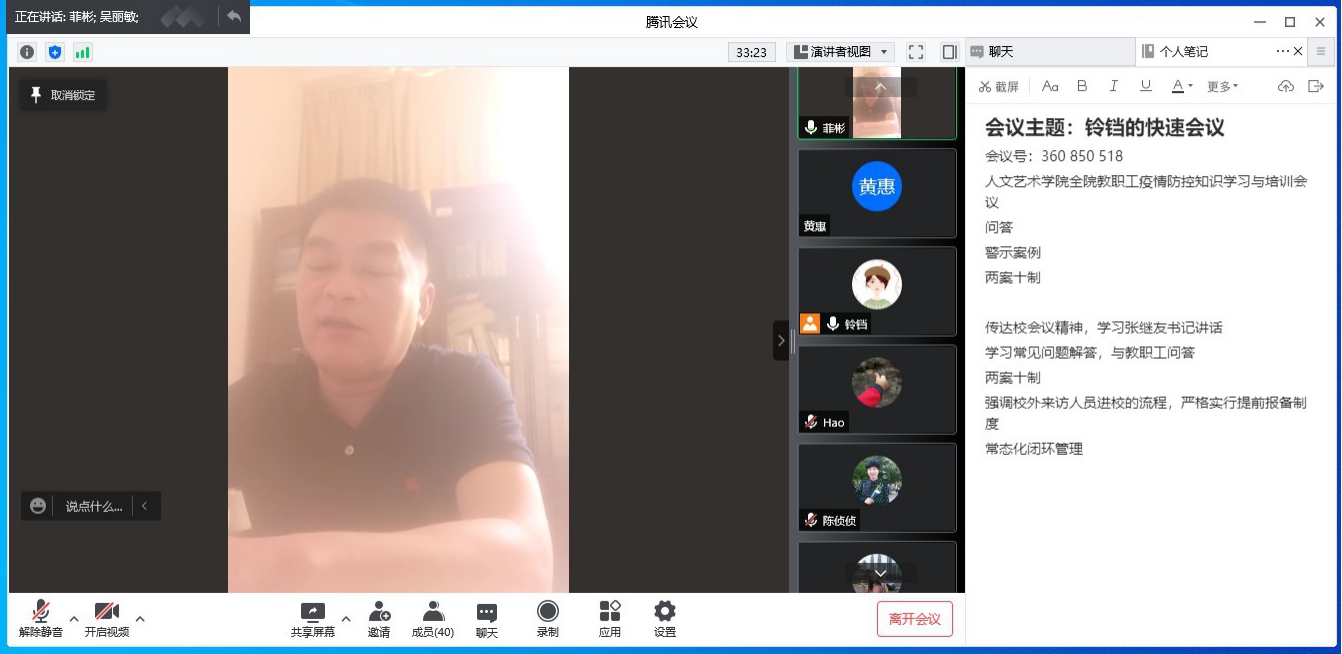The width and height of the screenshot is (1342, 654).
Task: Click the 离开会议 leave meeting button
Action: coord(914,619)
